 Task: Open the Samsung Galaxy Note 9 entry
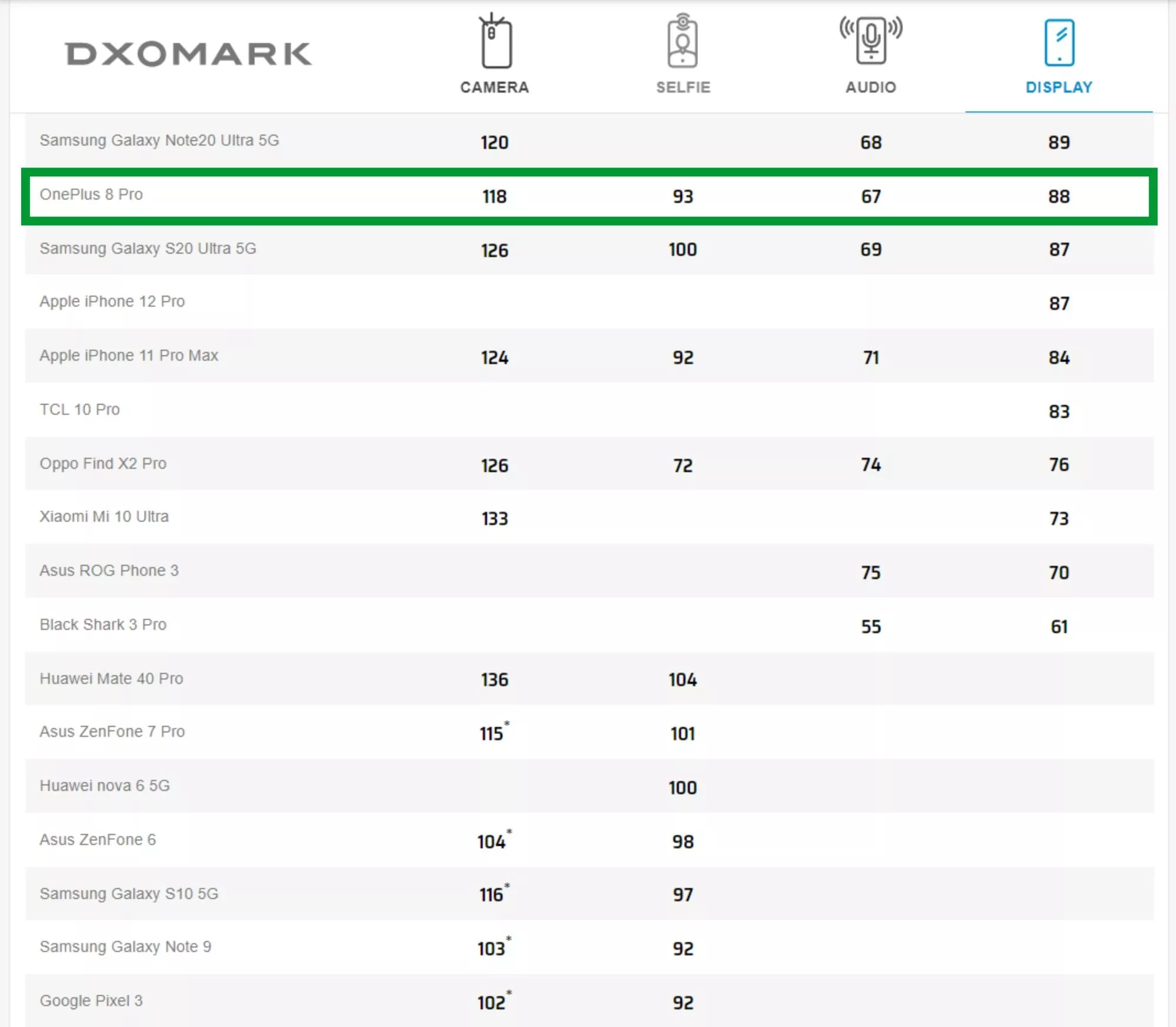(x=125, y=947)
